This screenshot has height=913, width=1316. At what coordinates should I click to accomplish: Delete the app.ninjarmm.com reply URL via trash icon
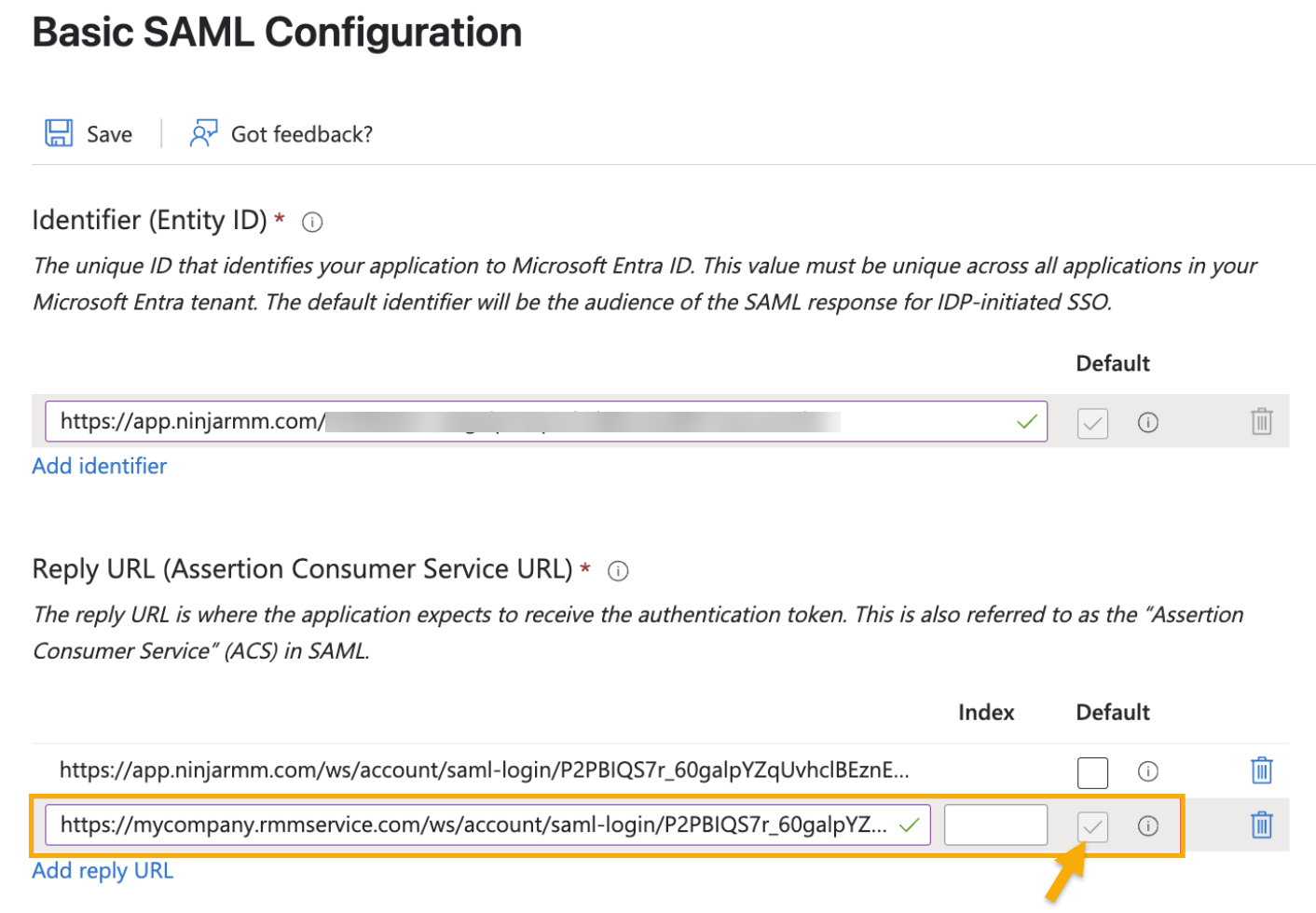tap(1262, 770)
